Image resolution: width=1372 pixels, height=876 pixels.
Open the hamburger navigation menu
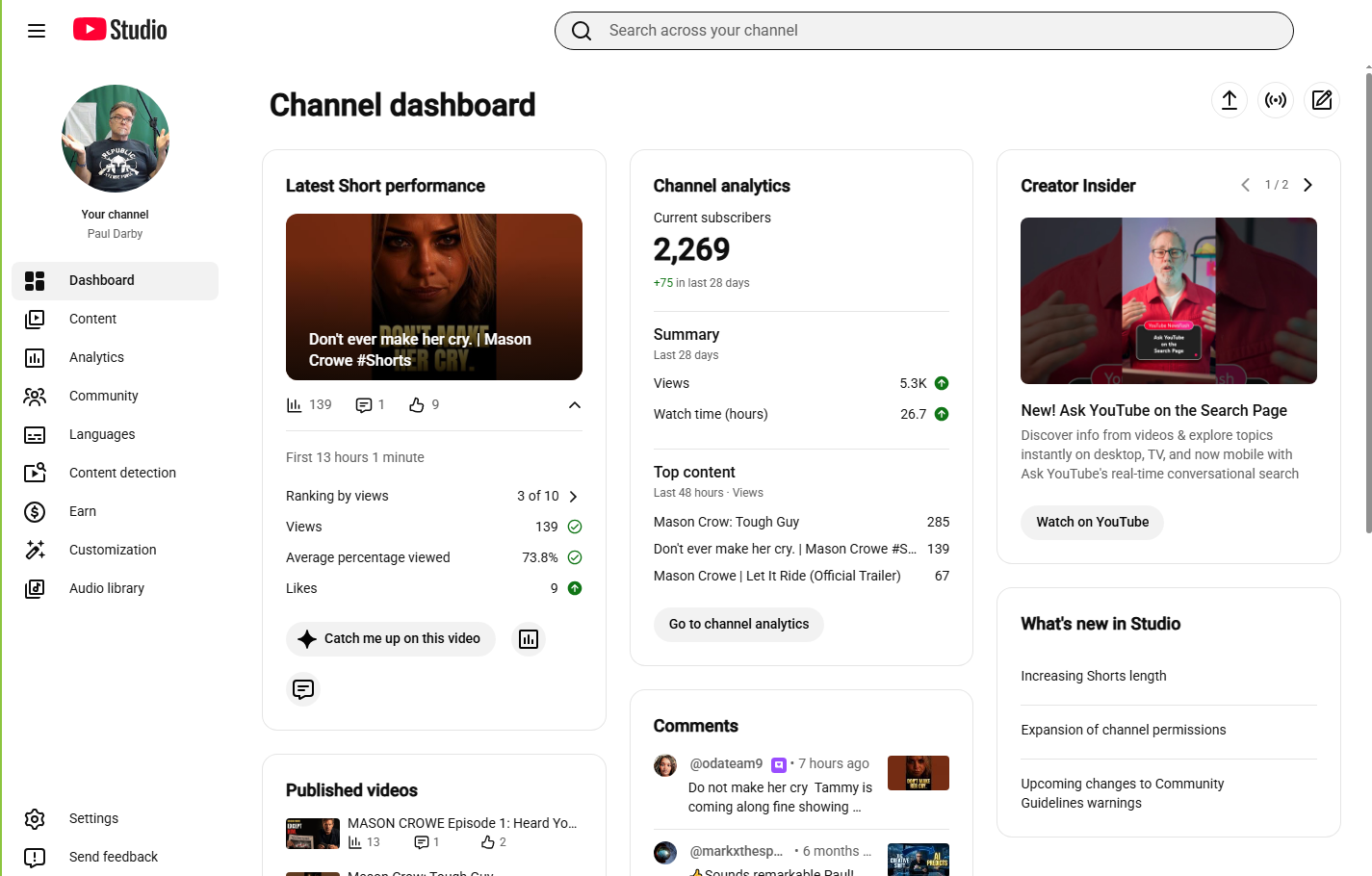coord(37,31)
